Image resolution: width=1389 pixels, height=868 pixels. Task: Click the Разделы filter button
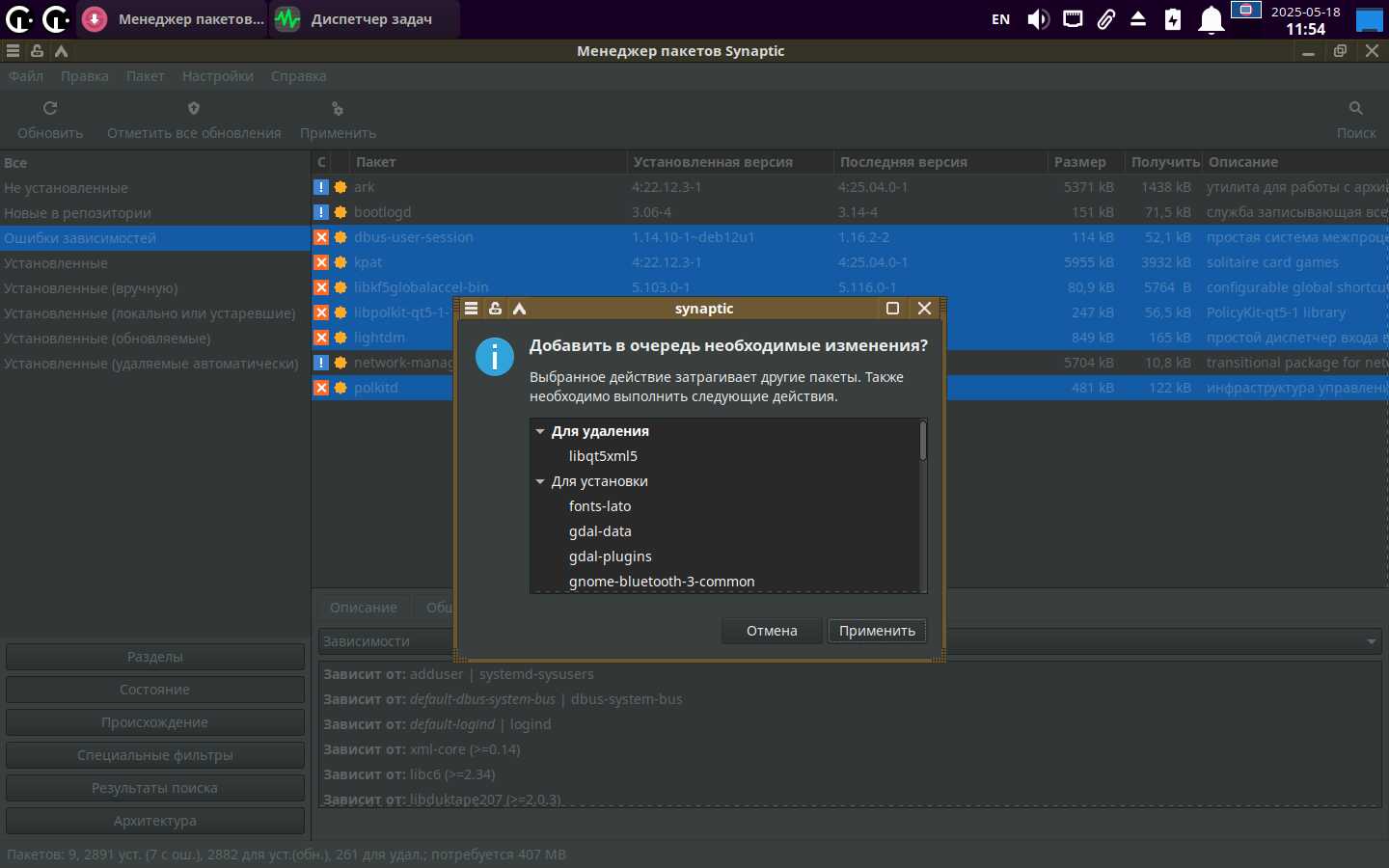(x=155, y=657)
